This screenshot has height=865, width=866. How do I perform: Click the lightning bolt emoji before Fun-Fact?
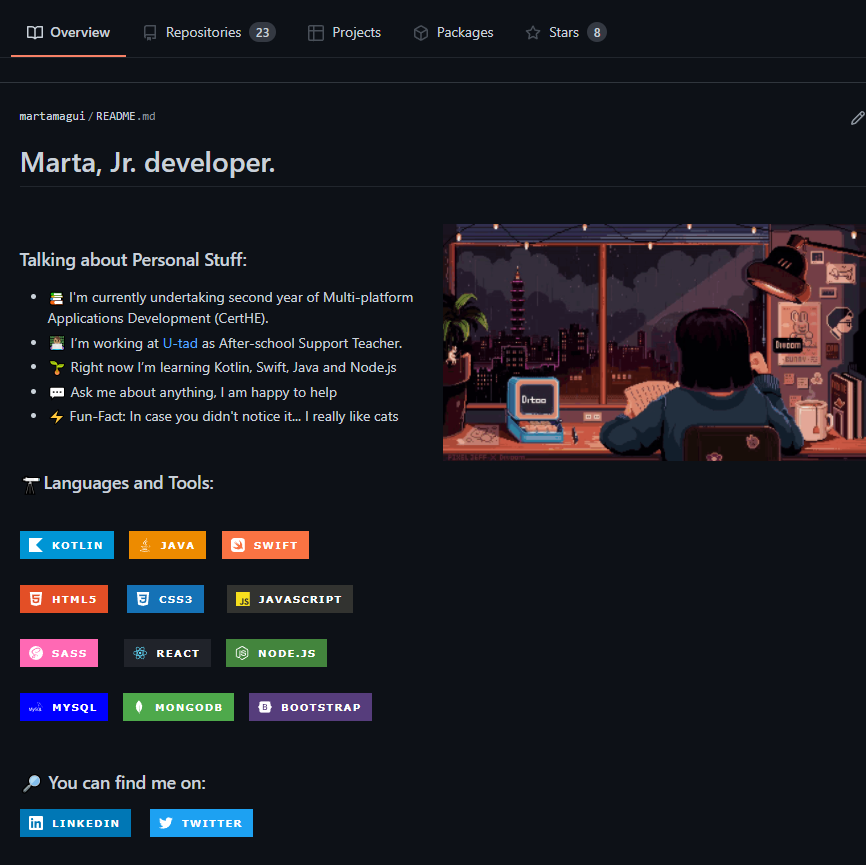(x=56, y=416)
